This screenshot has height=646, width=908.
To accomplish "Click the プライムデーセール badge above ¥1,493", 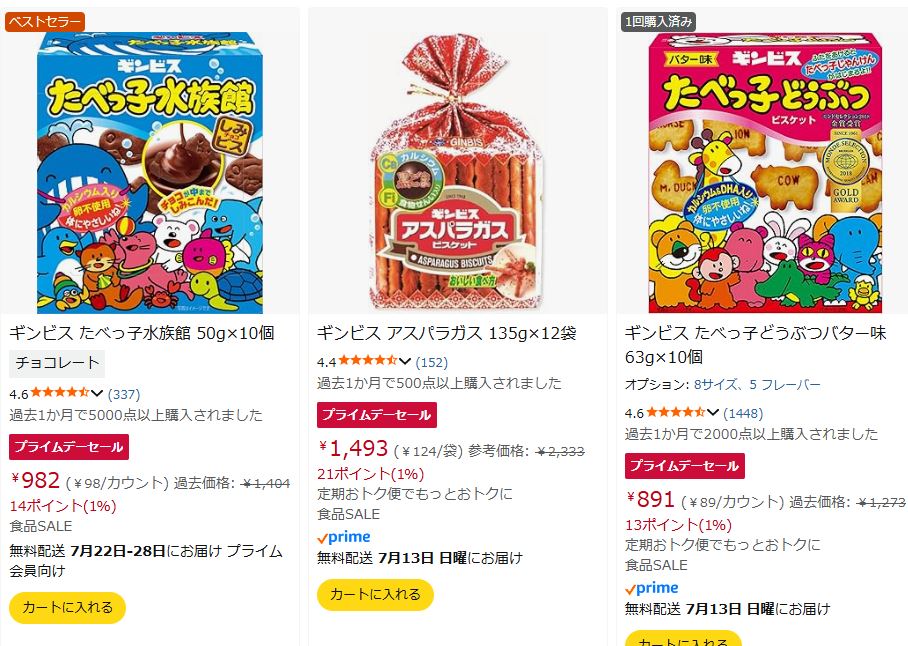I will coord(377,415).
